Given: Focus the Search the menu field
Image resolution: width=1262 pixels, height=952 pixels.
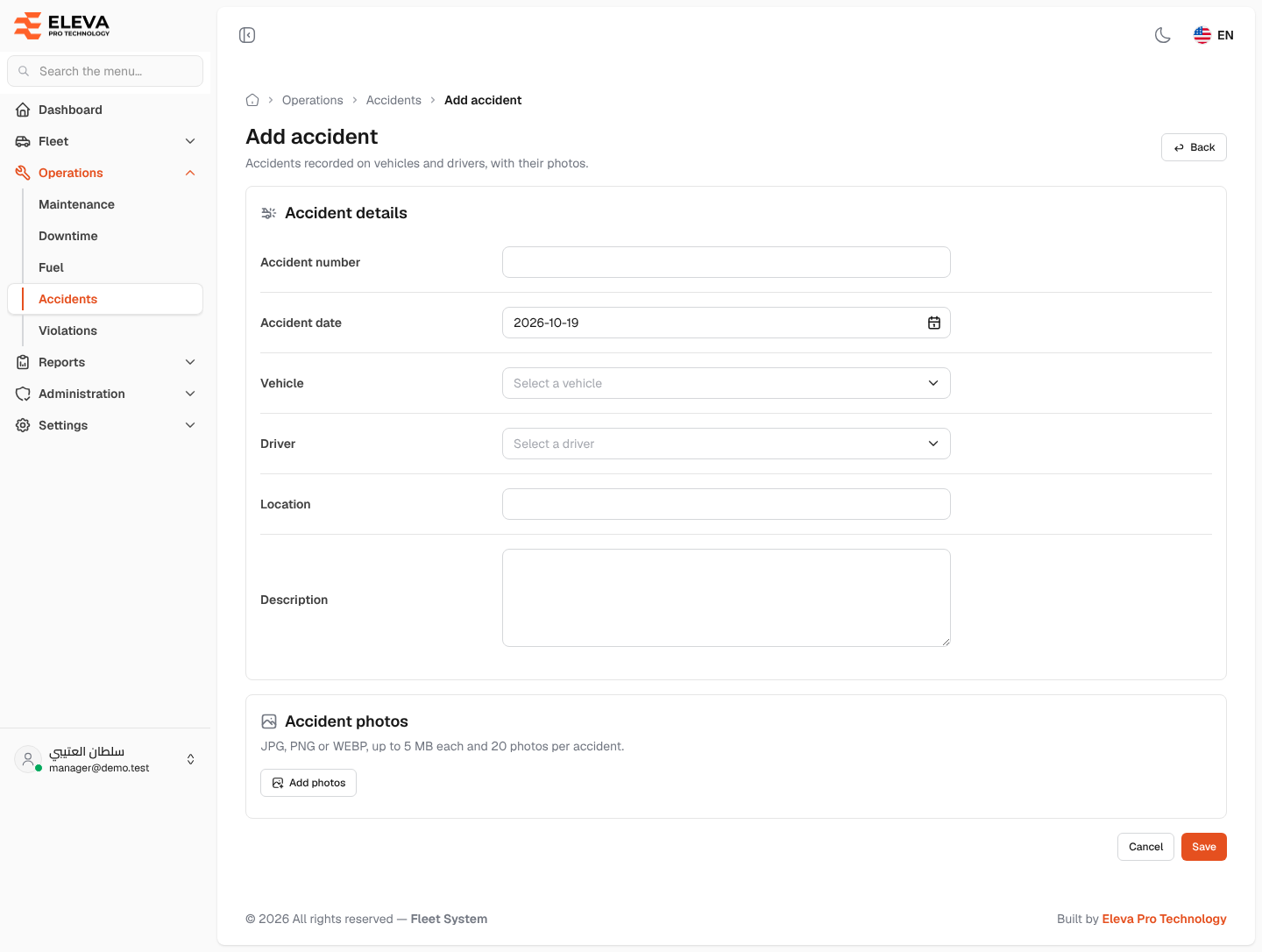Looking at the screenshot, I should tap(105, 71).
